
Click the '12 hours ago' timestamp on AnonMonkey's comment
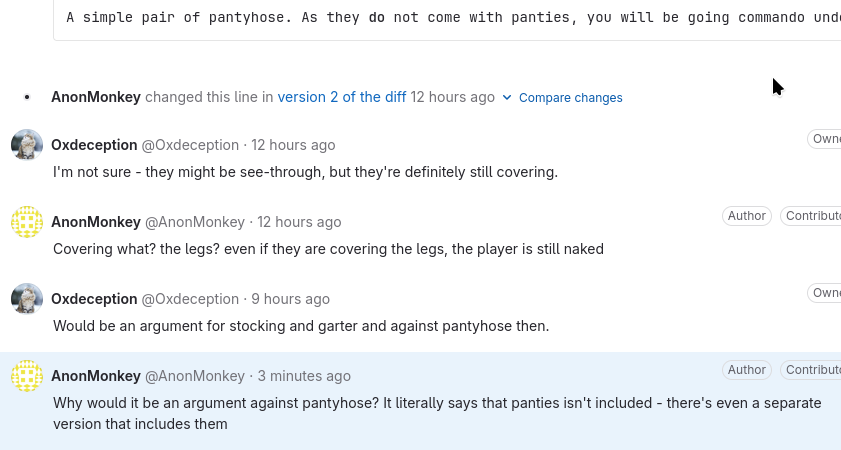299,222
